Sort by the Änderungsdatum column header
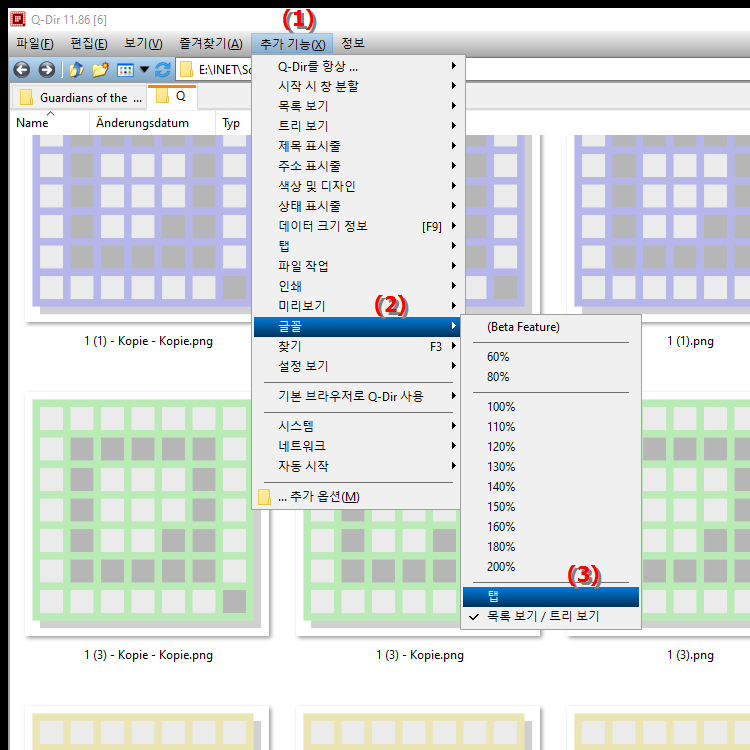750x750 pixels. [152, 123]
